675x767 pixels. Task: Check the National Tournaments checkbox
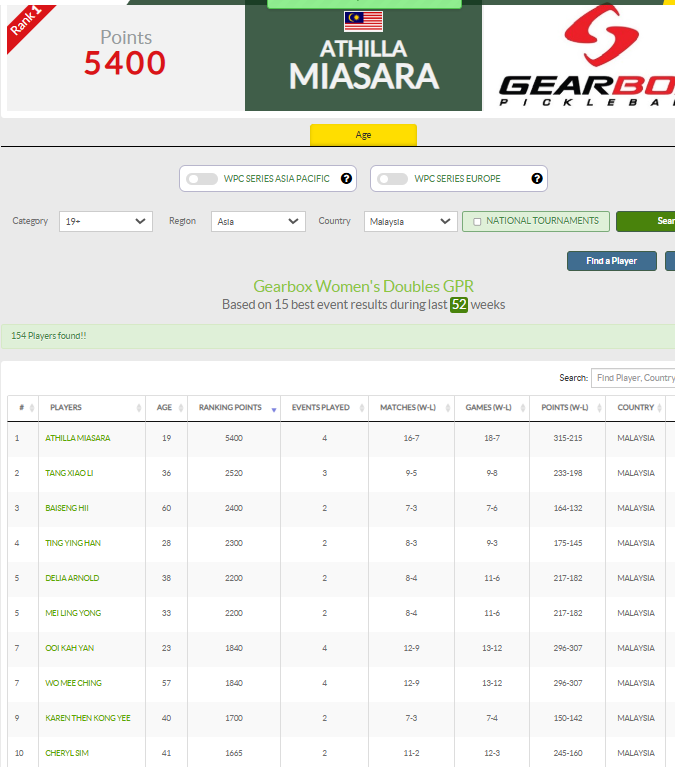tap(477, 222)
